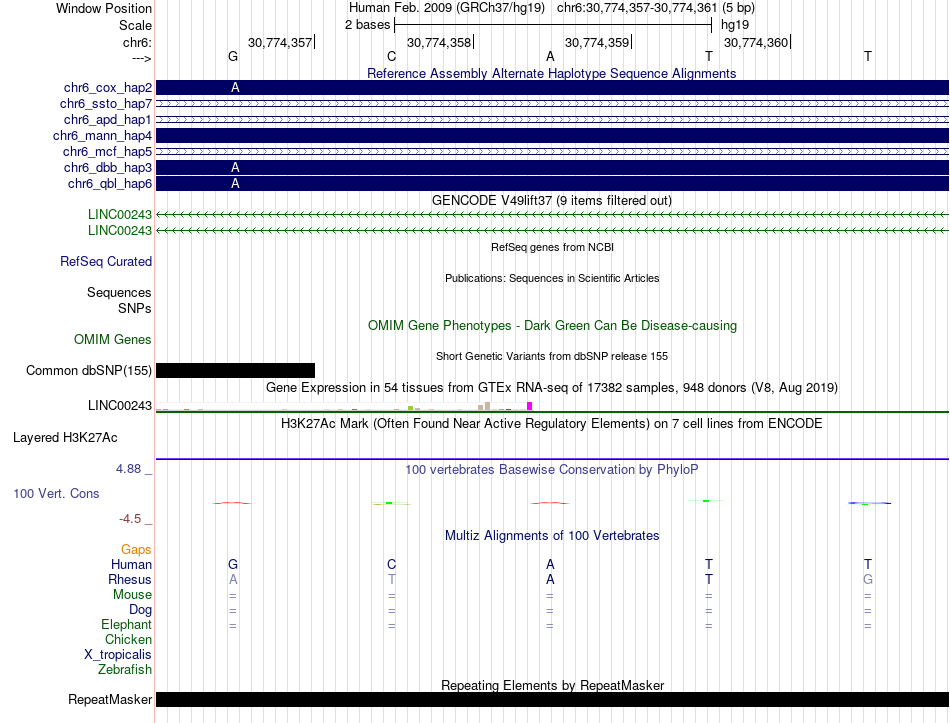The height and width of the screenshot is (723, 950).
Task: Click the Human species label
Action: tap(131, 564)
